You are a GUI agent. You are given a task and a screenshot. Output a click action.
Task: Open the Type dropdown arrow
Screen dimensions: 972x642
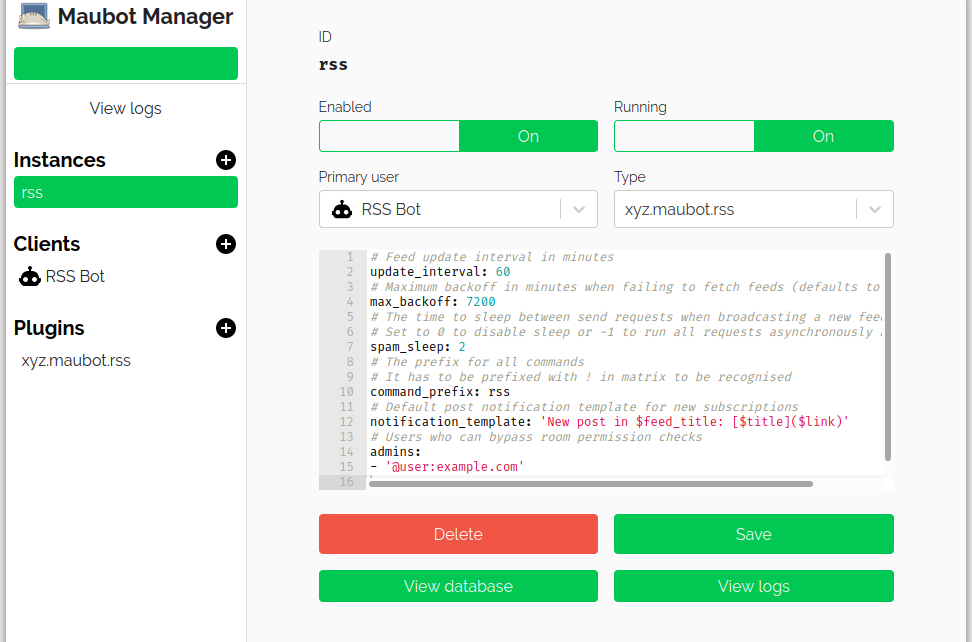(875, 209)
